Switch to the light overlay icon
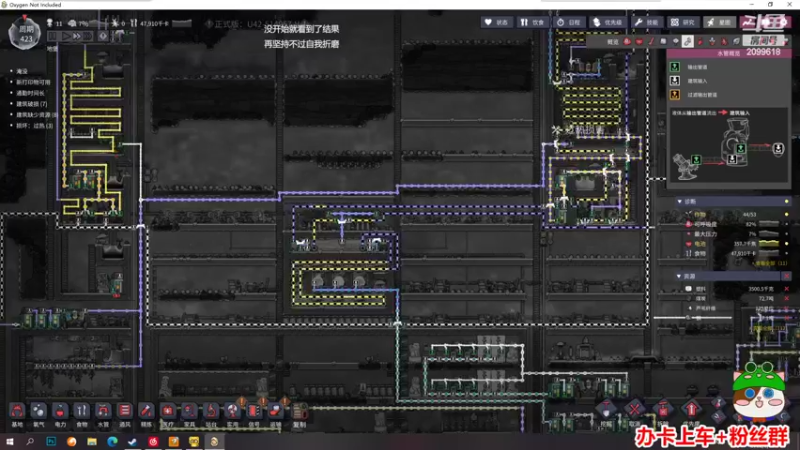This screenshot has height=450, width=800. point(676,42)
